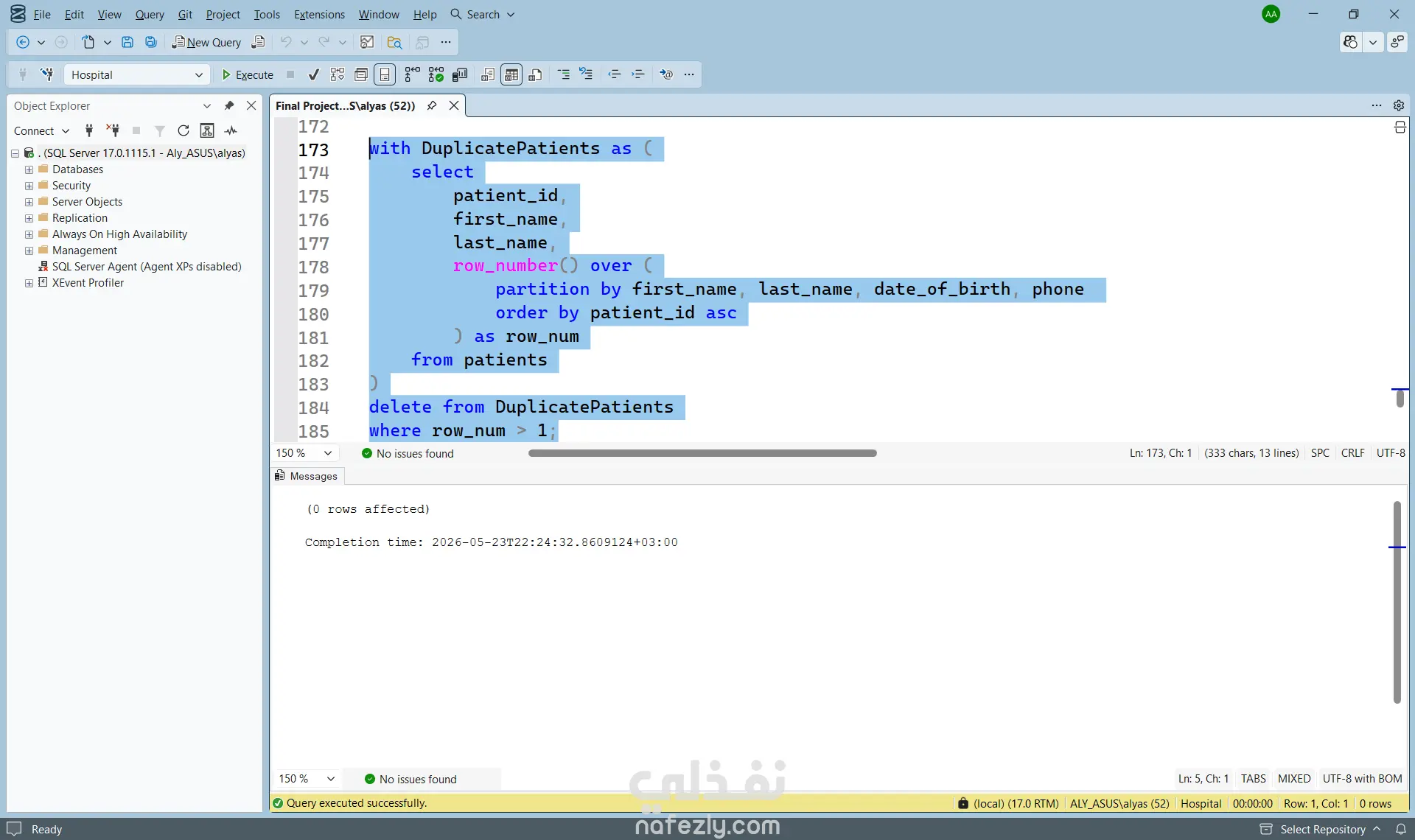The width and height of the screenshot is (1415, 840).
Task: Toggle Include Client Statistics
Action: click(x=461, y=74)
